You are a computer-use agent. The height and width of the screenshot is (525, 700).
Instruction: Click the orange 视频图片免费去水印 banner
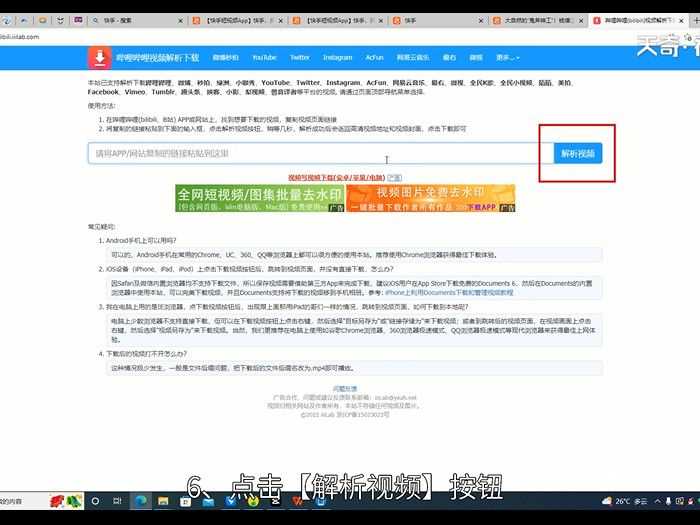tap(431, 198)
